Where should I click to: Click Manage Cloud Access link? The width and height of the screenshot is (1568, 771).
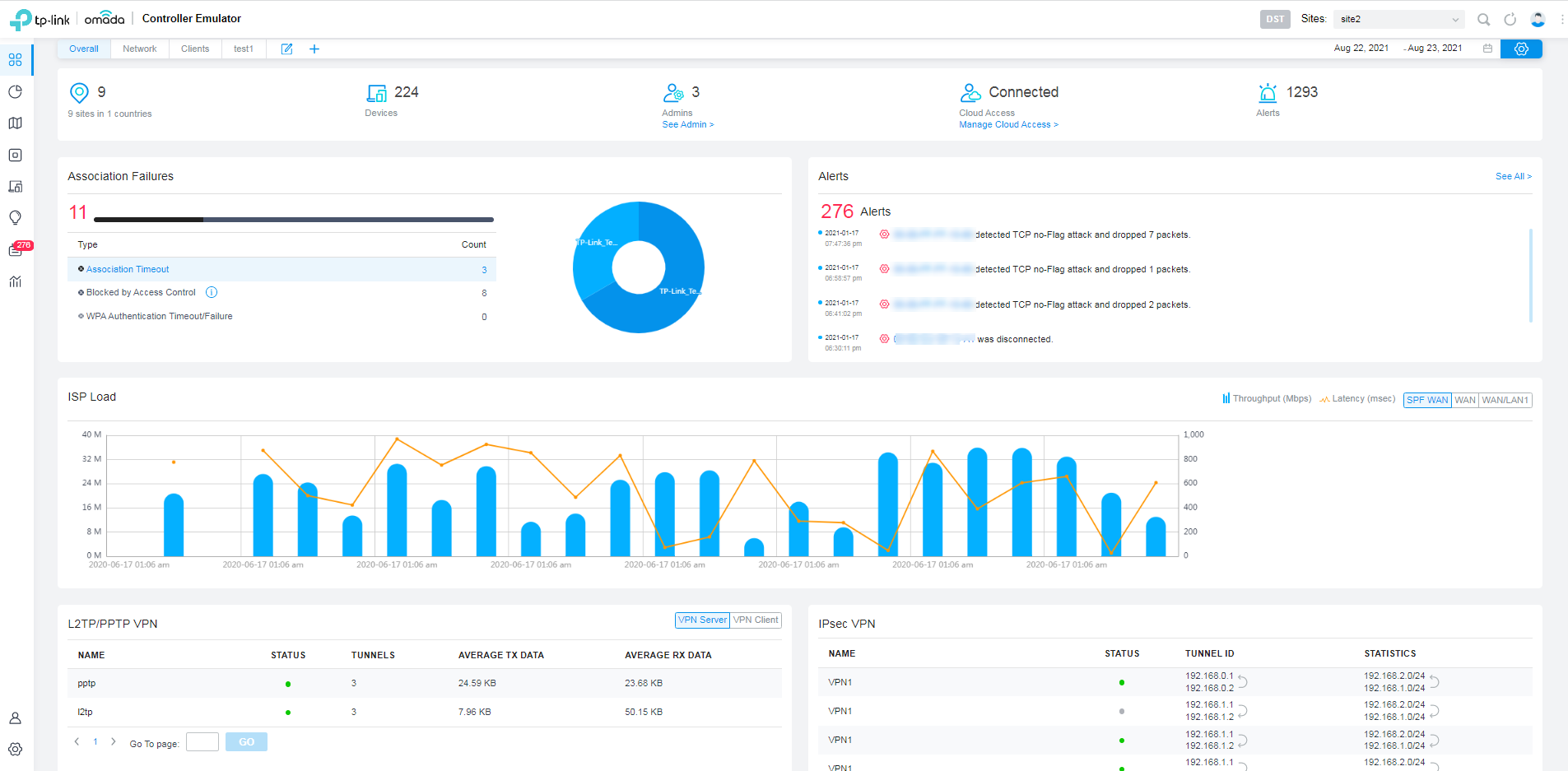pyautogui.click(x=1008, y=124)
